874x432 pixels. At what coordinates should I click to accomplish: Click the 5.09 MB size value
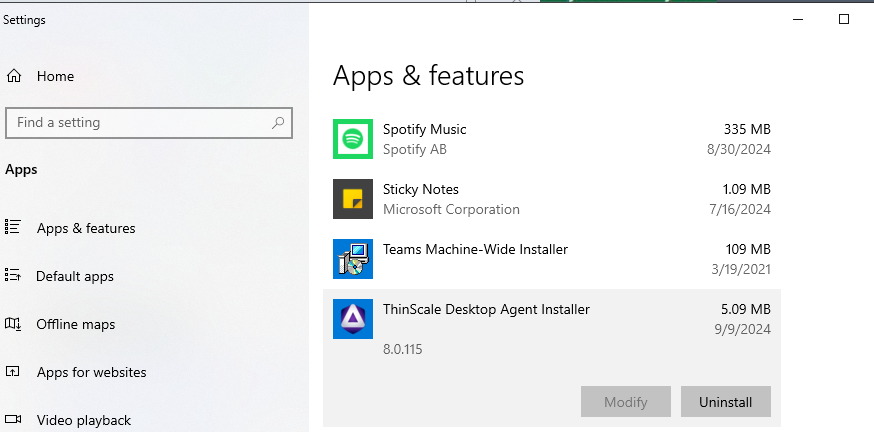click(x=746, y=309)
